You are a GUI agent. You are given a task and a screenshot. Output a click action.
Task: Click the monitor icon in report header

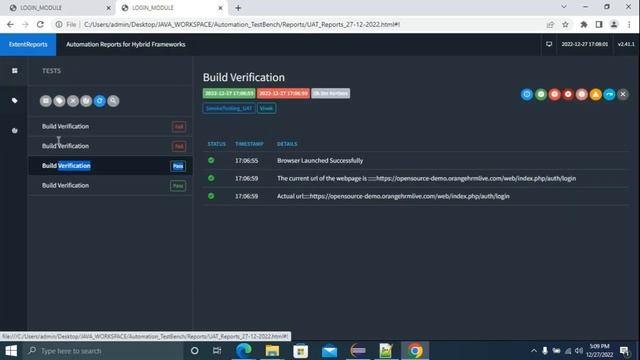[x=549, y=44]
